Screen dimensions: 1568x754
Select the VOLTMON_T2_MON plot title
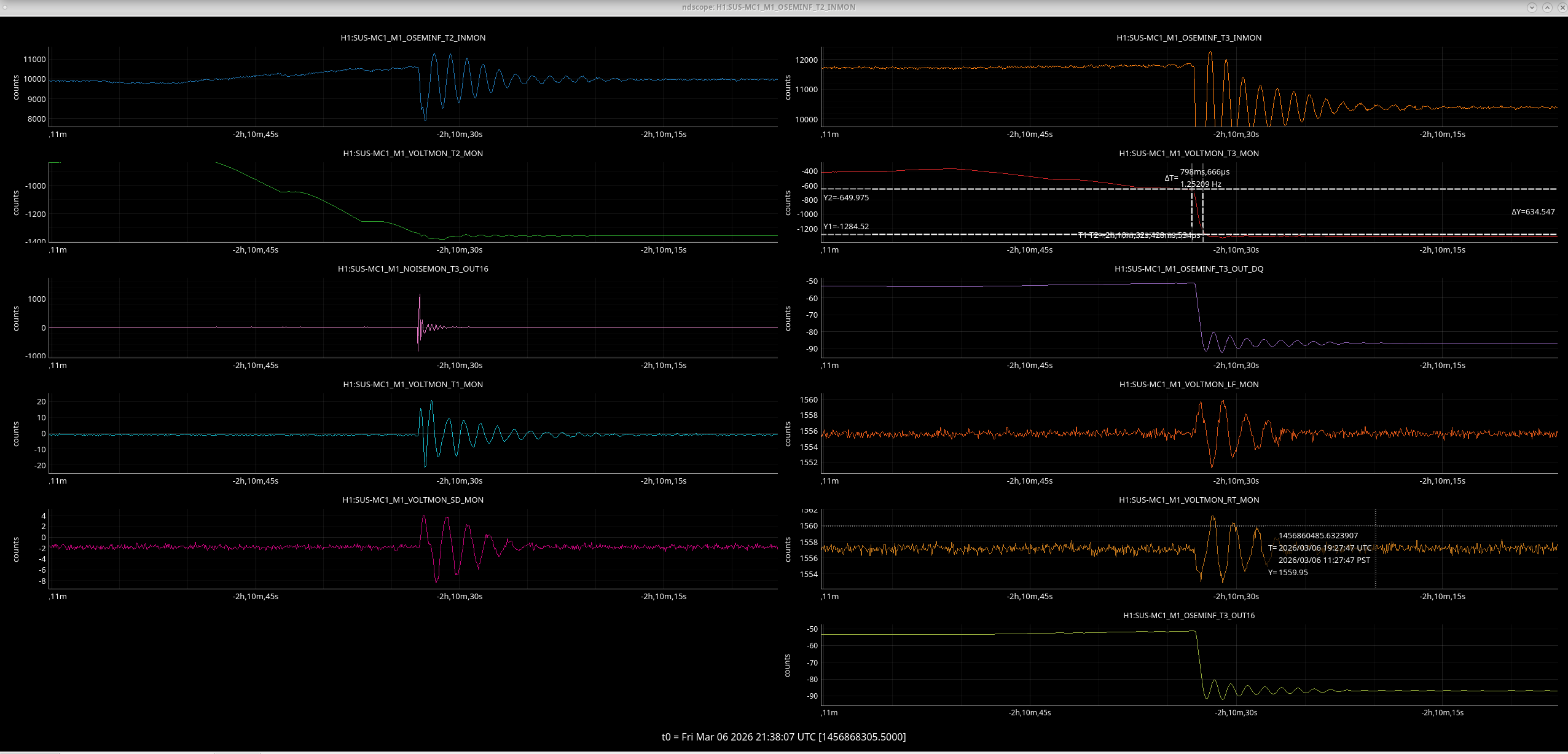pos(413,154)
